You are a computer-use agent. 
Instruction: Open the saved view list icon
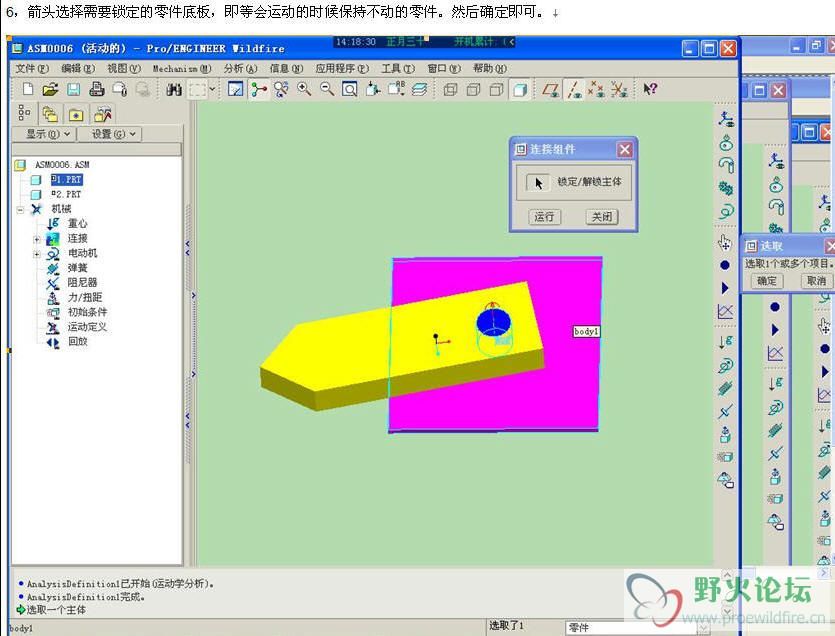coord(396,89)
